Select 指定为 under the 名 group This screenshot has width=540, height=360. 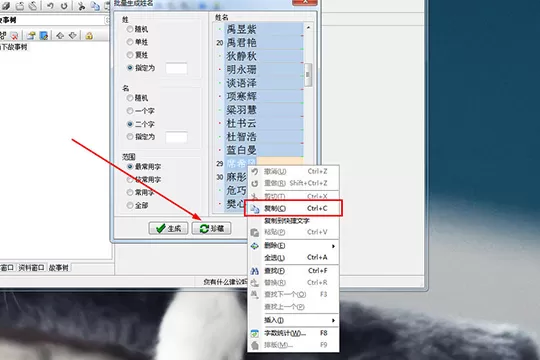click(141, 137)
